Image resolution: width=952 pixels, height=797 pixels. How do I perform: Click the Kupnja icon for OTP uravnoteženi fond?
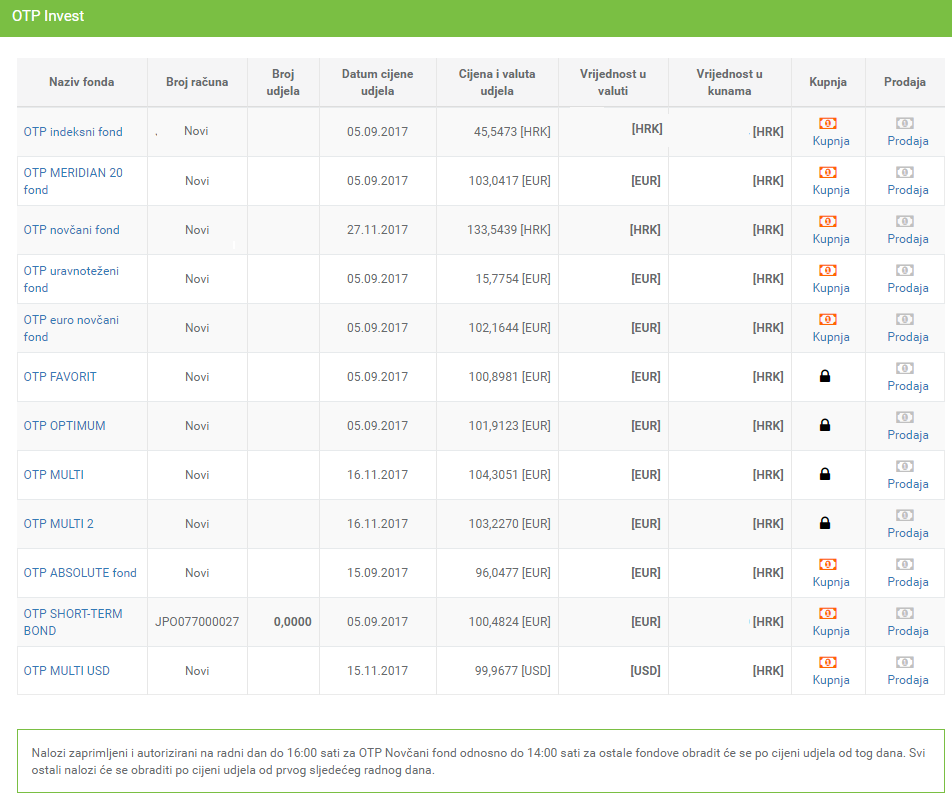(828, 271)
